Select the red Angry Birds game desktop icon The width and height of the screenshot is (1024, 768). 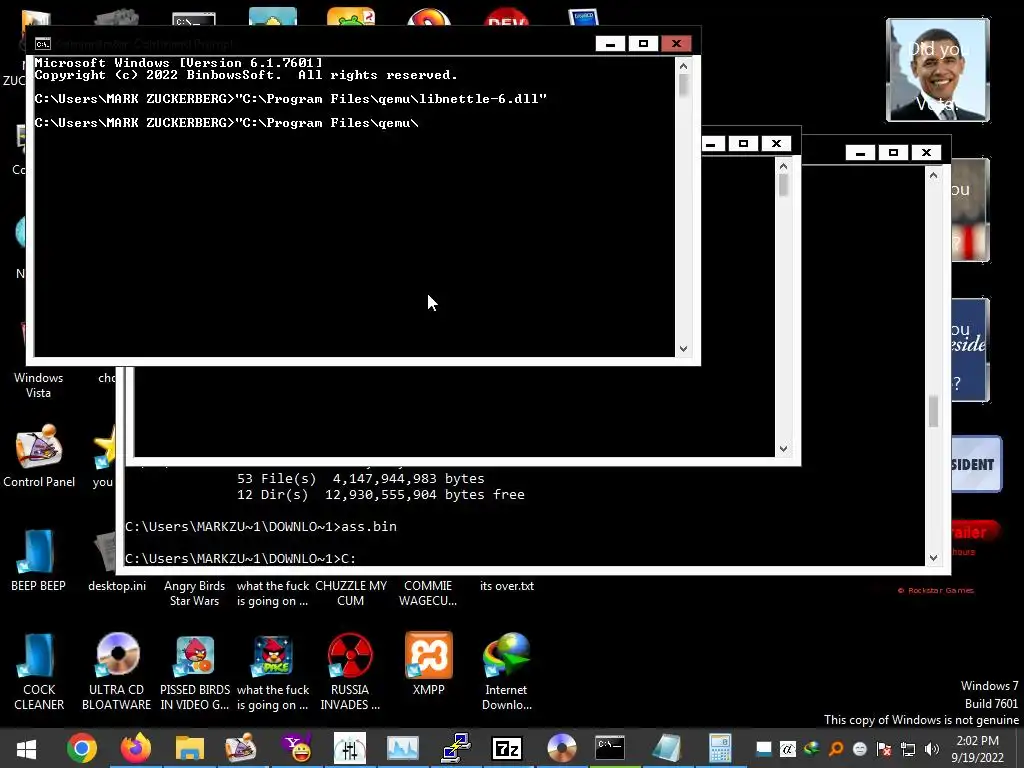[195, 671]
